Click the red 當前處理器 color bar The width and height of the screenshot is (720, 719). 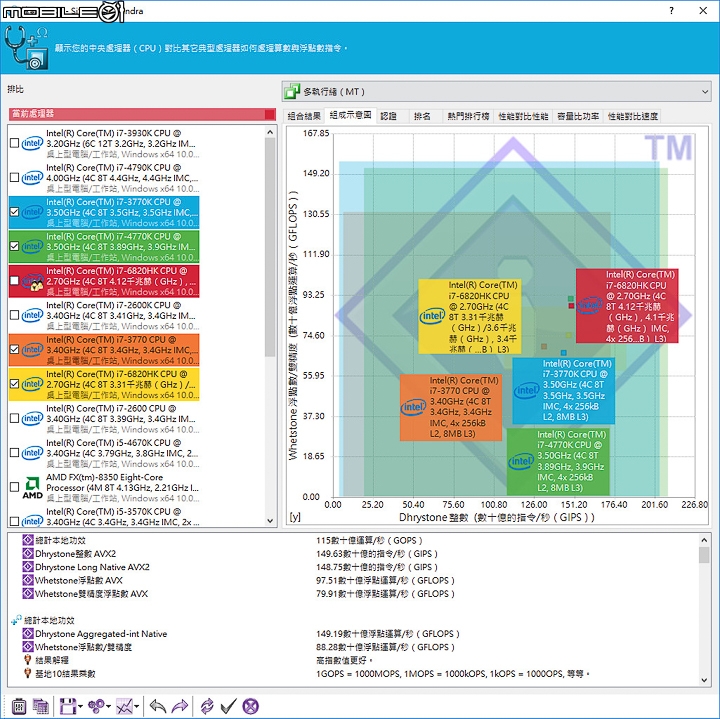tap(142, 114)
